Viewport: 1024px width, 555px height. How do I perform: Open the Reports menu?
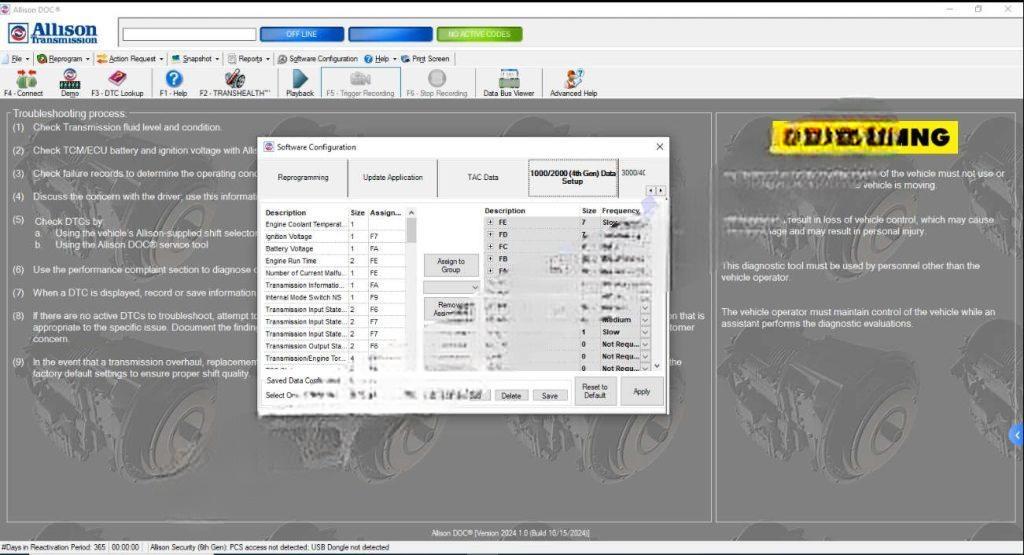coord(249,59)
